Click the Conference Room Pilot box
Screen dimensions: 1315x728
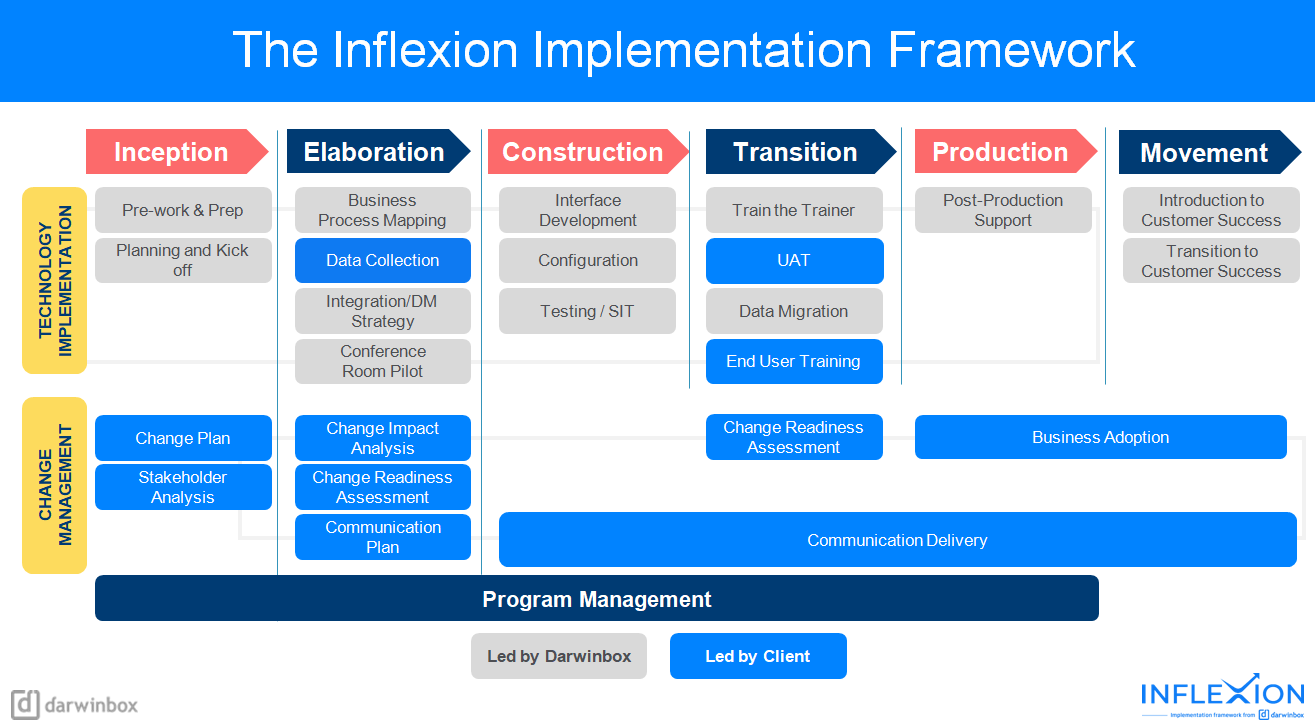click(383, 361)
